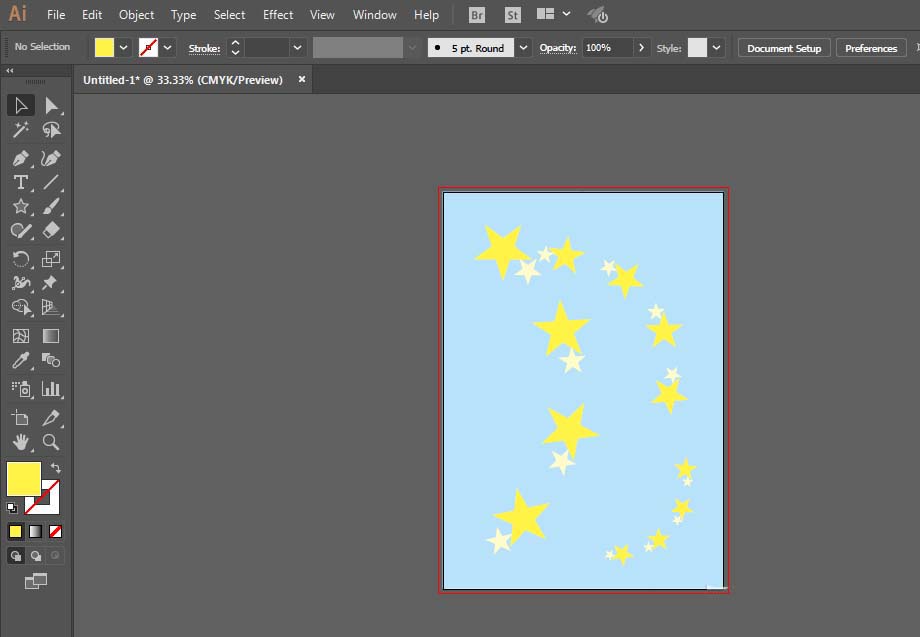Set Draw Normal mode
Screen dimensions: 920x637
[x=16, y=555]
